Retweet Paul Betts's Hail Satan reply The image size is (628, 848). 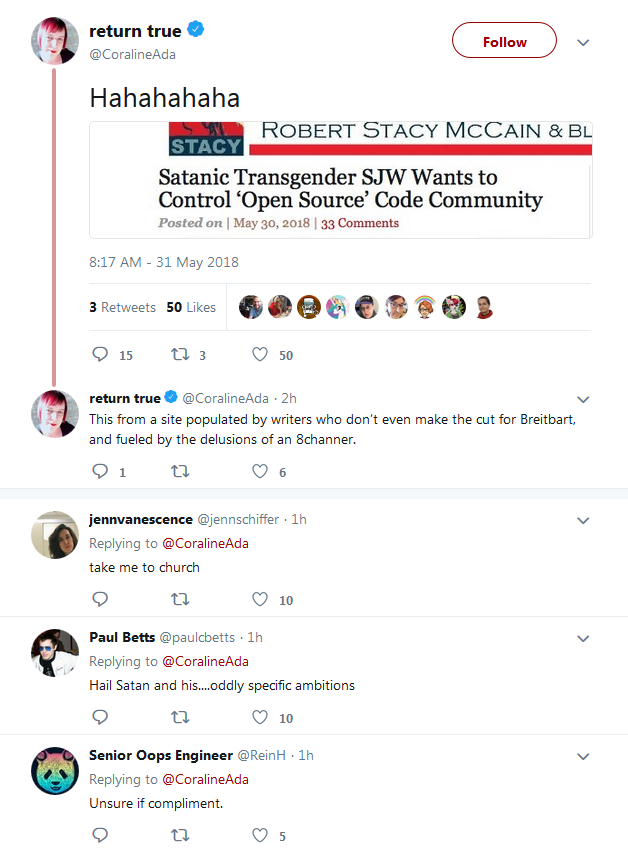click(x=180, y=717)
